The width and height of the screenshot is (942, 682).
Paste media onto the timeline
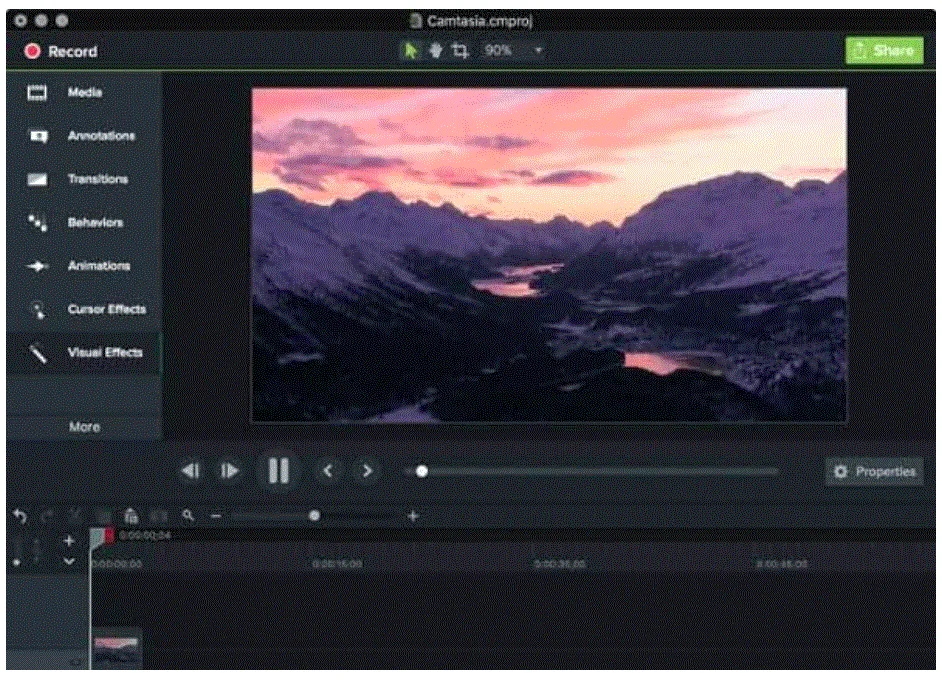tap(131, 516)
